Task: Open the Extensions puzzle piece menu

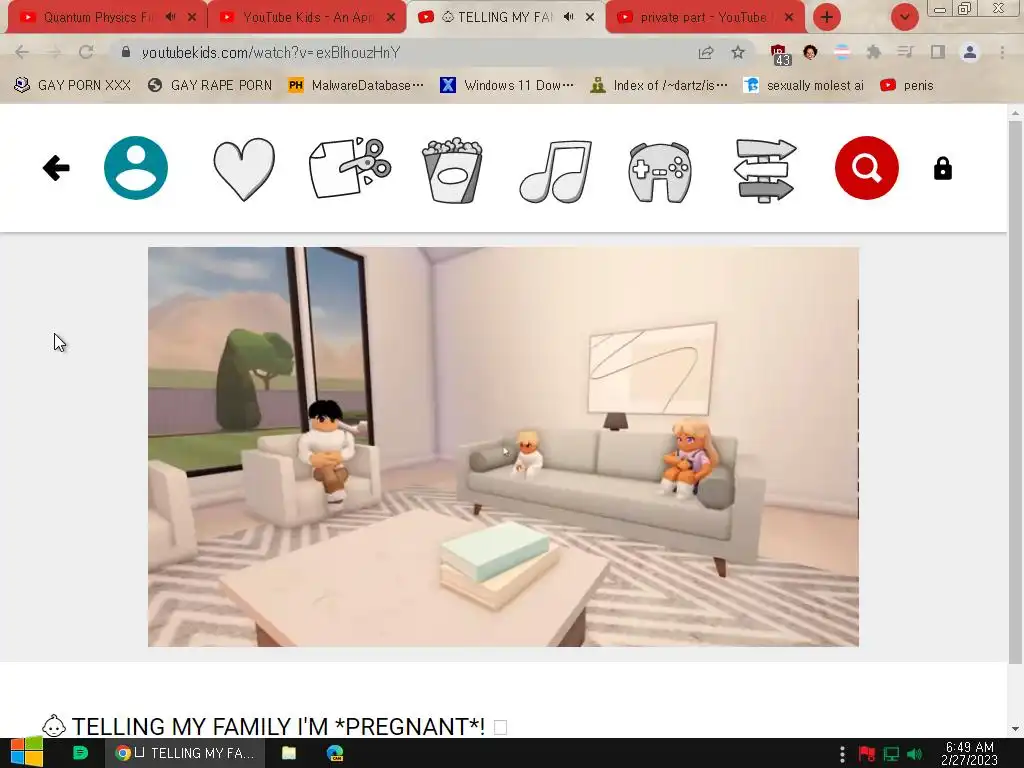Action: pyautogui.click(x=874, y=52)
